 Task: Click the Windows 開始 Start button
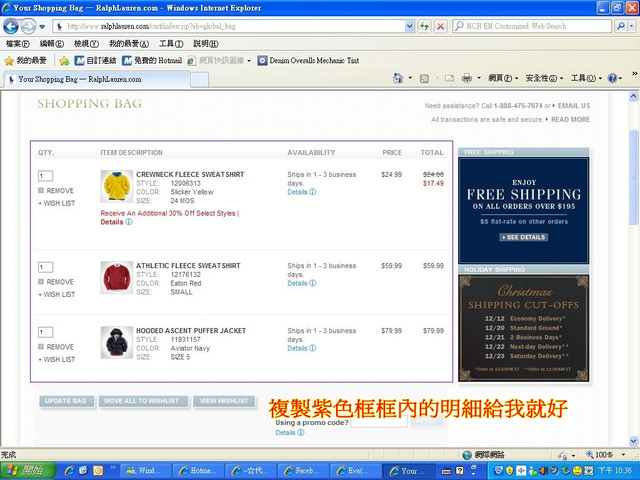(28, 471)
